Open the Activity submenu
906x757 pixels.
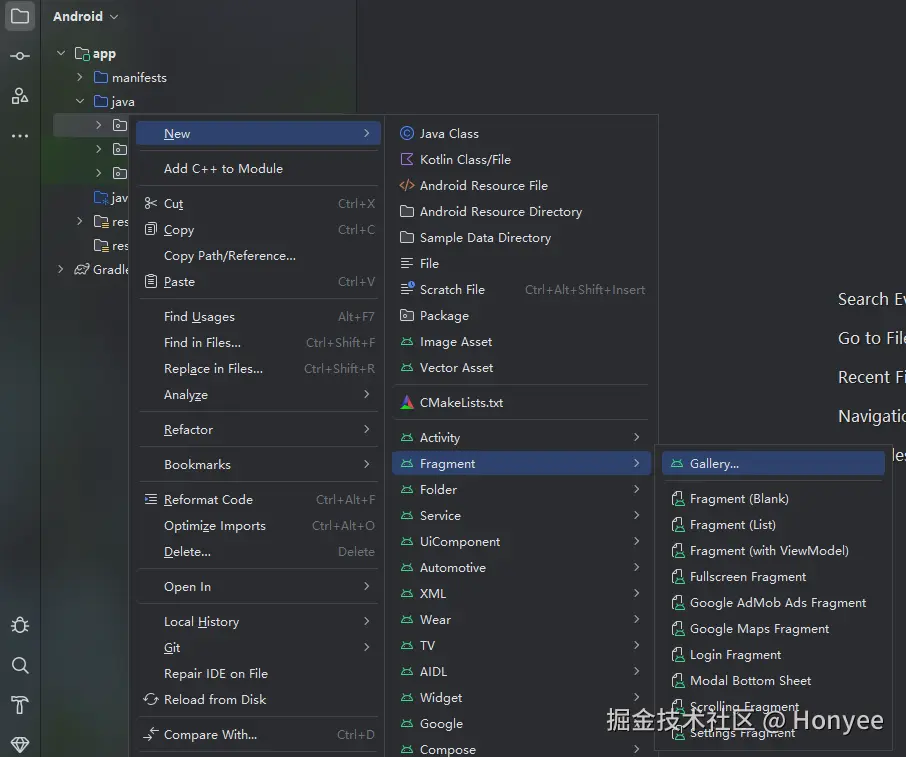(522, 437)
